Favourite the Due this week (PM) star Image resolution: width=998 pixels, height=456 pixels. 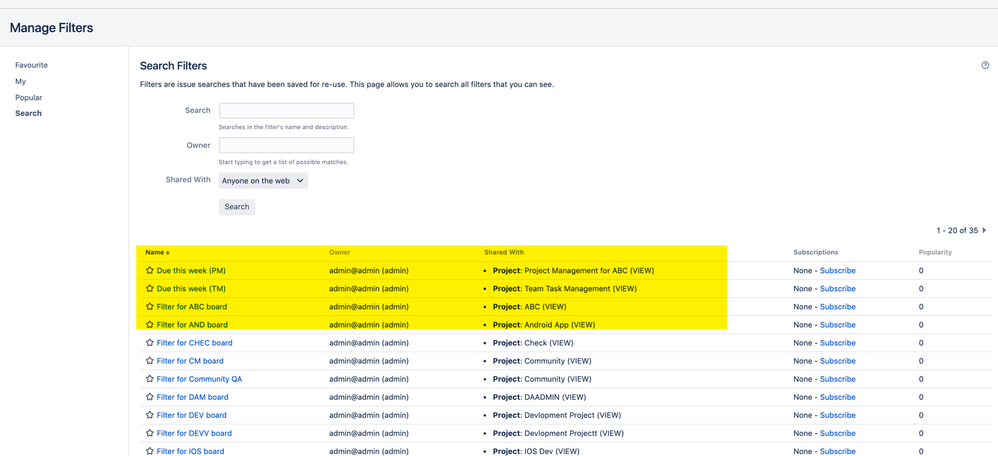tap(150, 271)
